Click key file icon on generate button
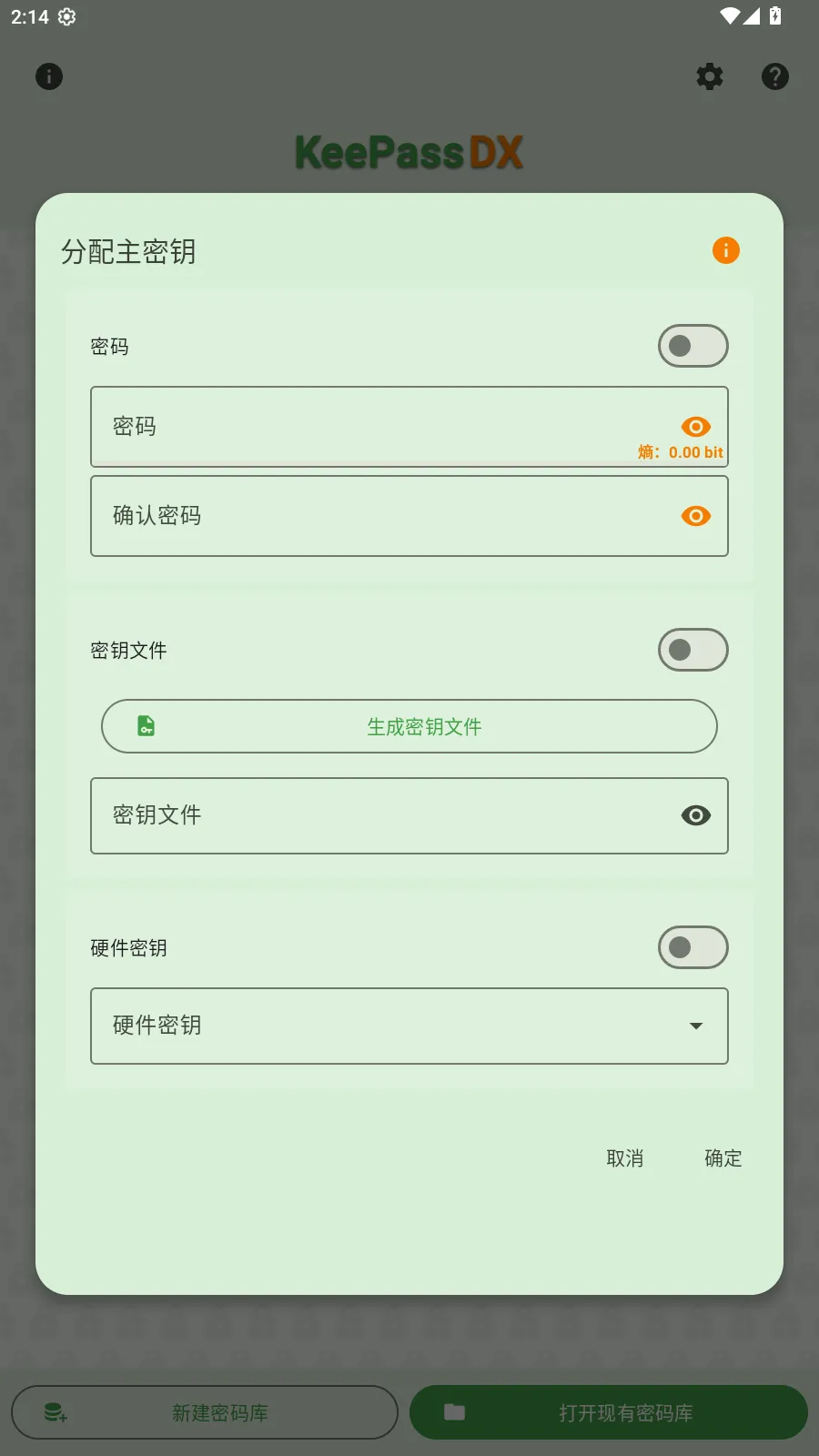Image resolution: width=819 pixels, height=1456 pixels. [x=147, y=726]
